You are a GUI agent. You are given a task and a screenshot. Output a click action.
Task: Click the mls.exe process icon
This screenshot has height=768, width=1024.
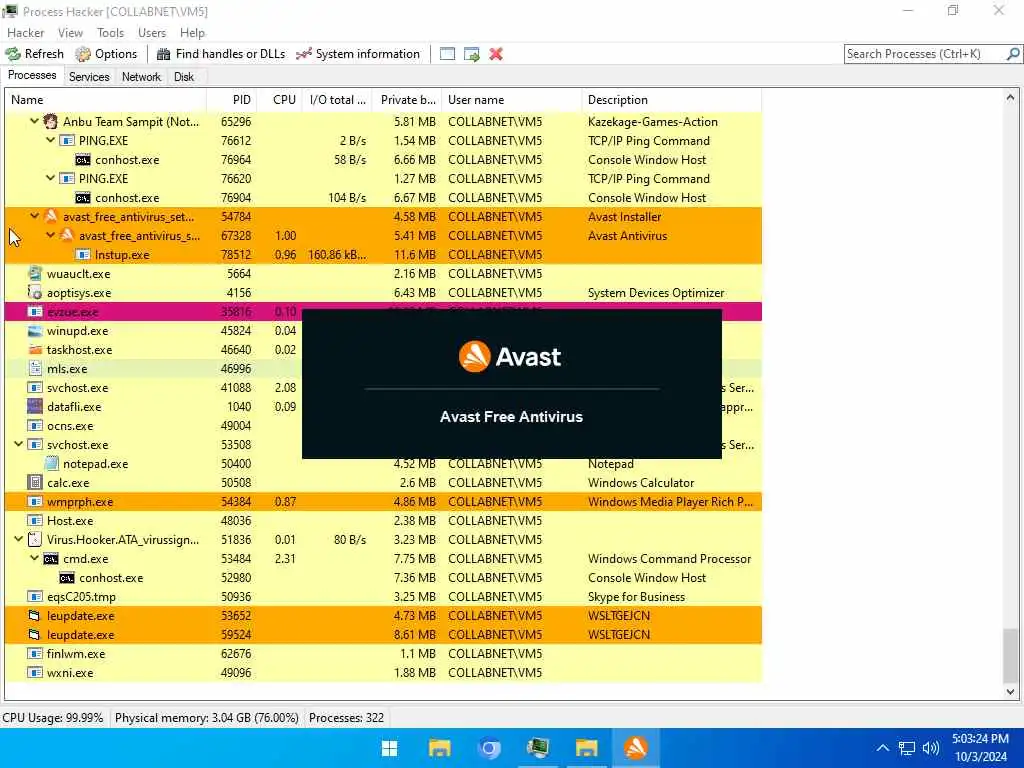[x=35, y=368]
